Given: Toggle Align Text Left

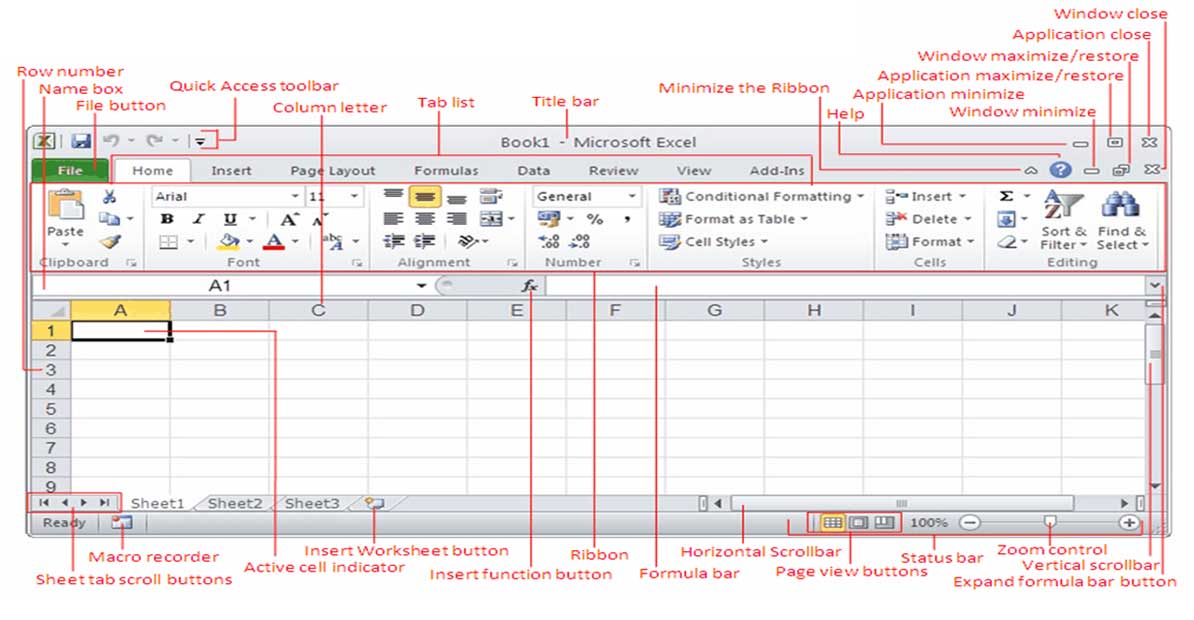Looking at the screenshot, I should pos(393,219).
